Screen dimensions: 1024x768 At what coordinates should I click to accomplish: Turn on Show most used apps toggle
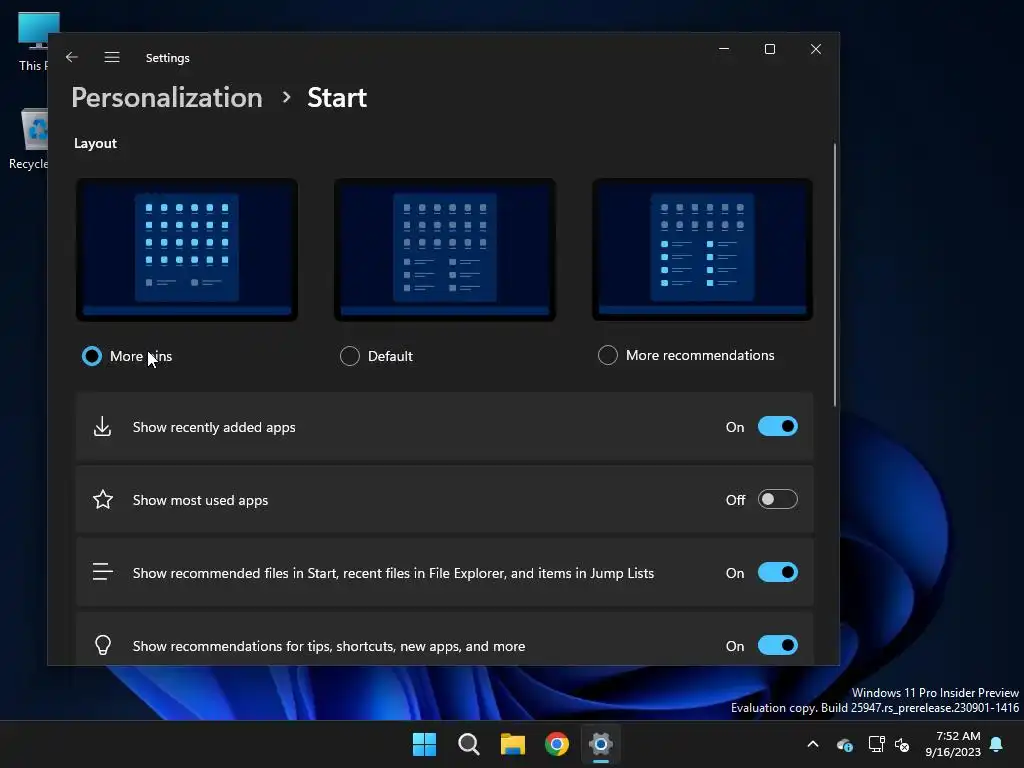(777, 500)
